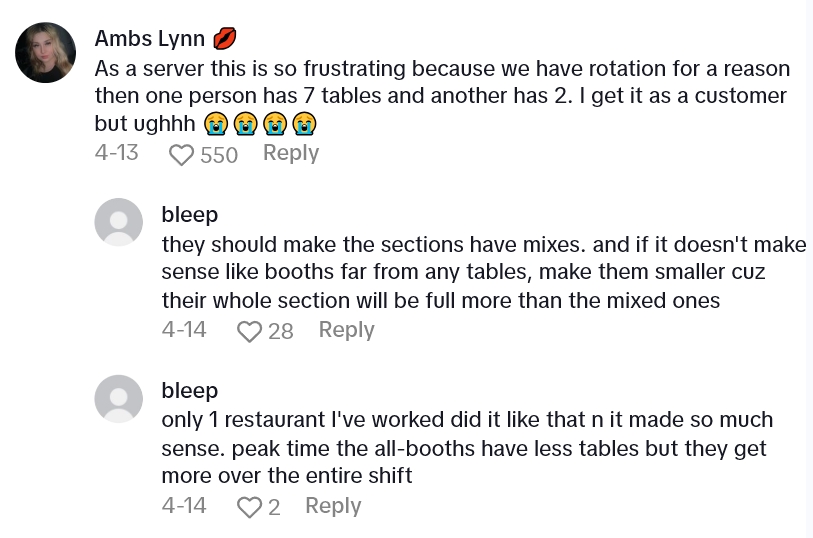813x538 pixels.
Task: Click the vertical scrollbar on the right edge
Action: click(809, 269)
